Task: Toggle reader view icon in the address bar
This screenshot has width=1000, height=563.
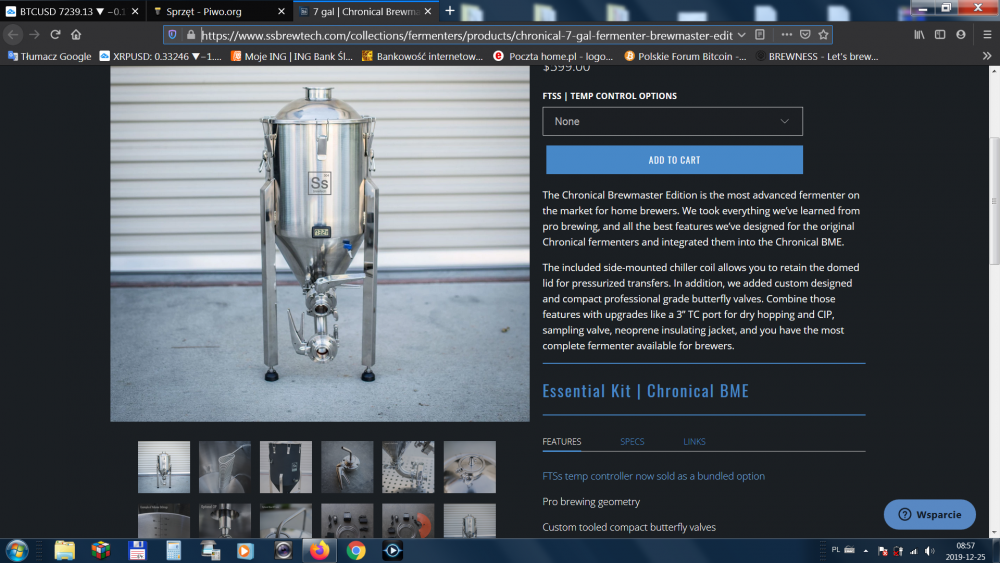Action: pos(761,34)
